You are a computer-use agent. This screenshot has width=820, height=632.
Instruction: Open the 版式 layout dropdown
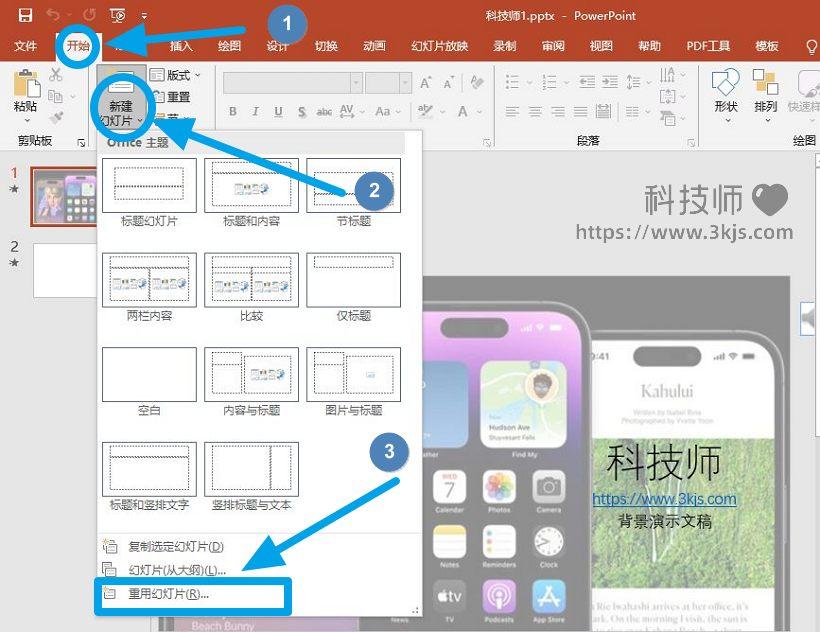point(175,75)
